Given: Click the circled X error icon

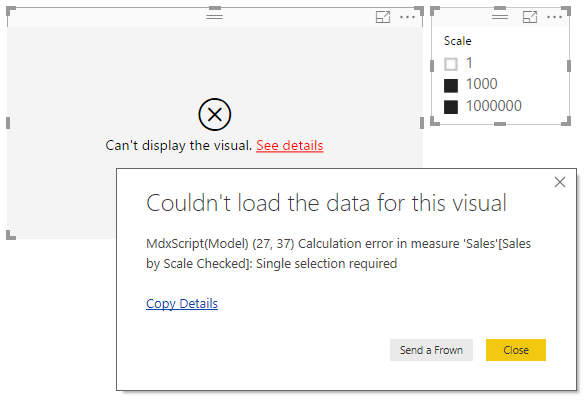Looking at the screenshot, I should pyautogui.click(x=214, y=114).
